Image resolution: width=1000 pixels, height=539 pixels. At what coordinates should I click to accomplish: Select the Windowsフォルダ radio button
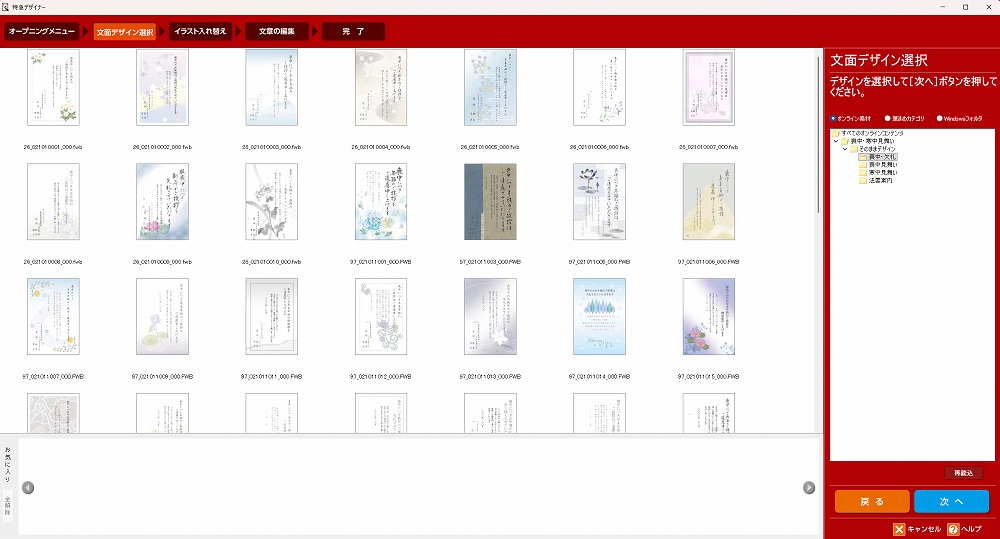(940, 118)
